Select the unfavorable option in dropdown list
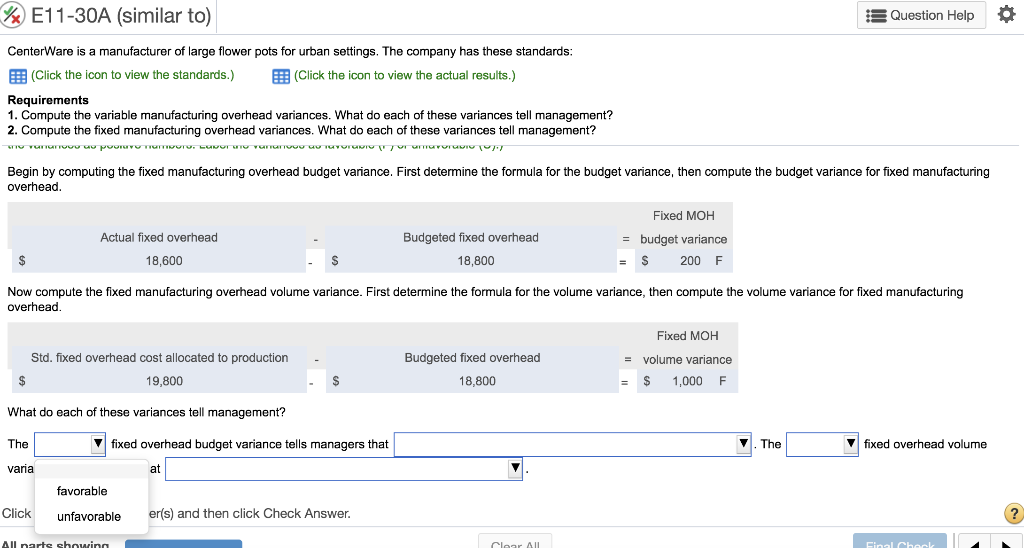 89,517
